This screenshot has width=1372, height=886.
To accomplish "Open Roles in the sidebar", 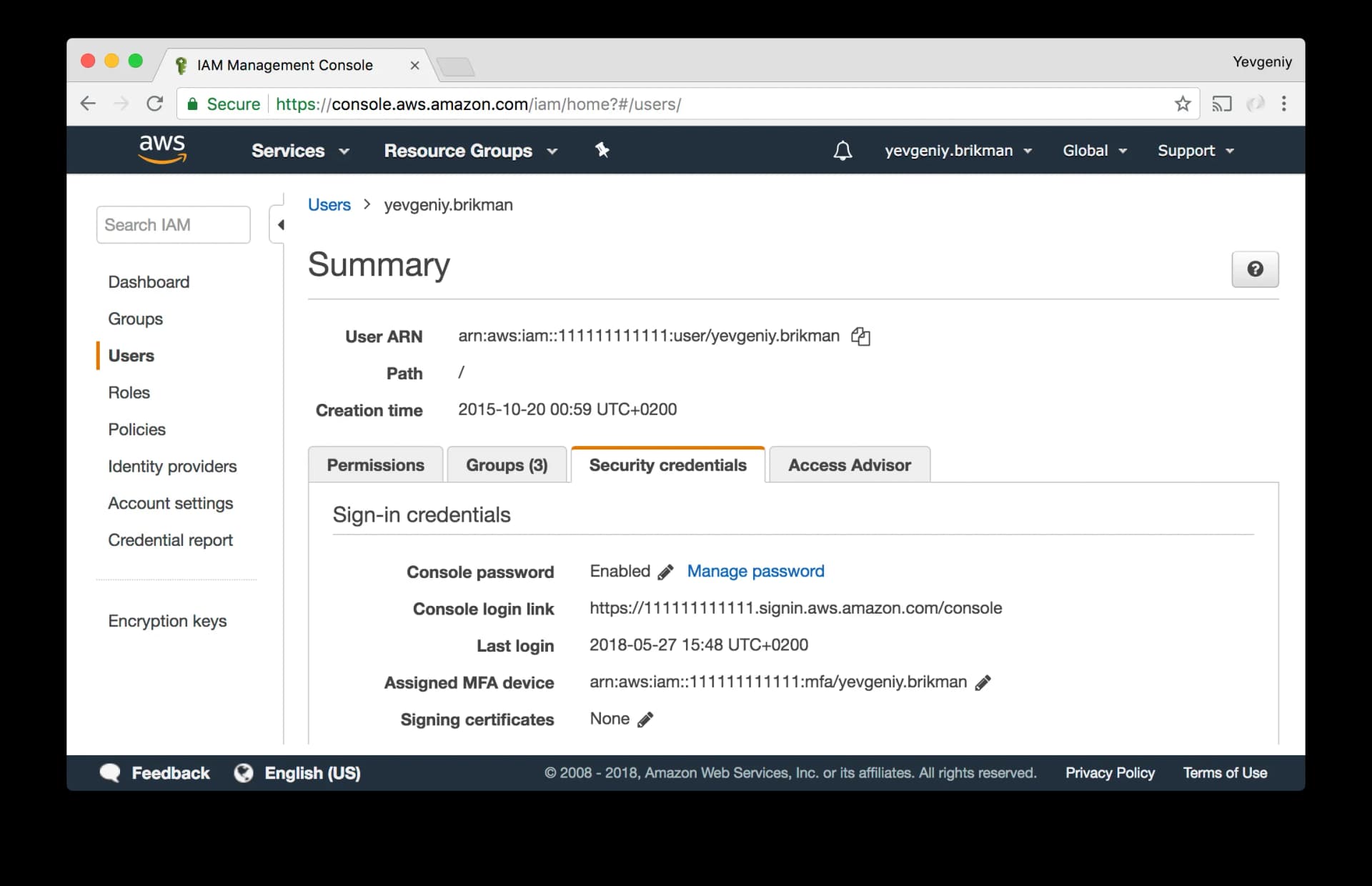I will click(129, 393).
